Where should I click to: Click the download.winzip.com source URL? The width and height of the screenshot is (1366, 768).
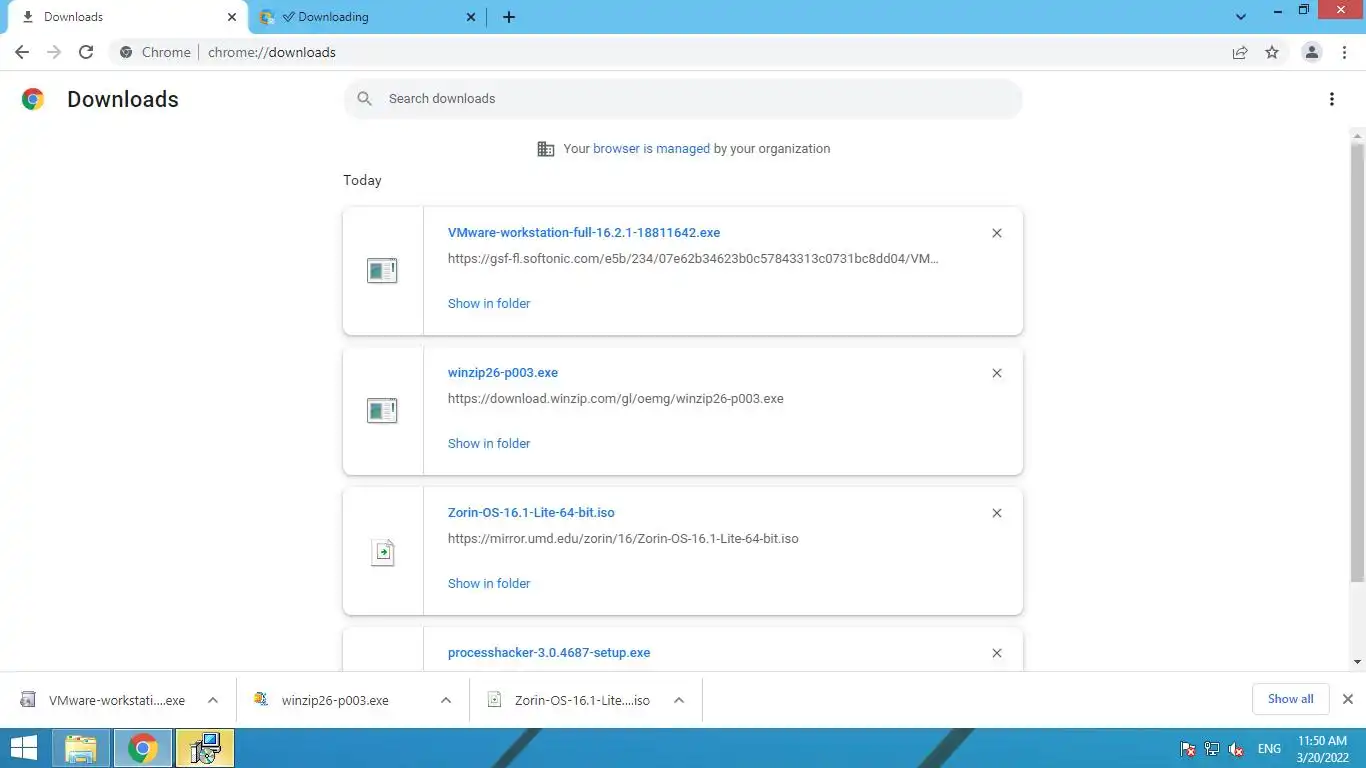tap(616, 398)
